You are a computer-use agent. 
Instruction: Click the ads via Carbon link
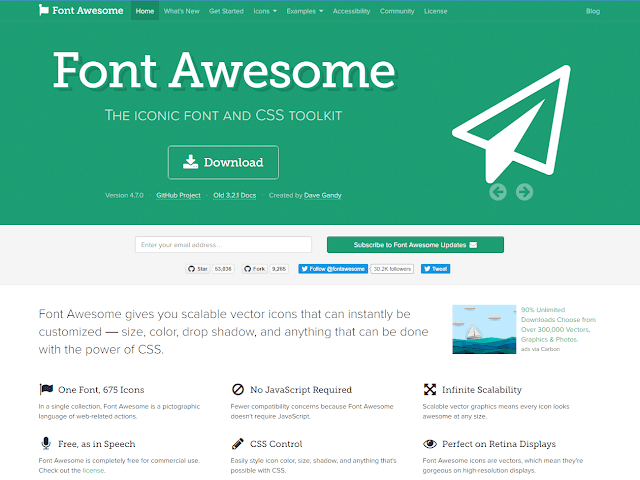540,349
